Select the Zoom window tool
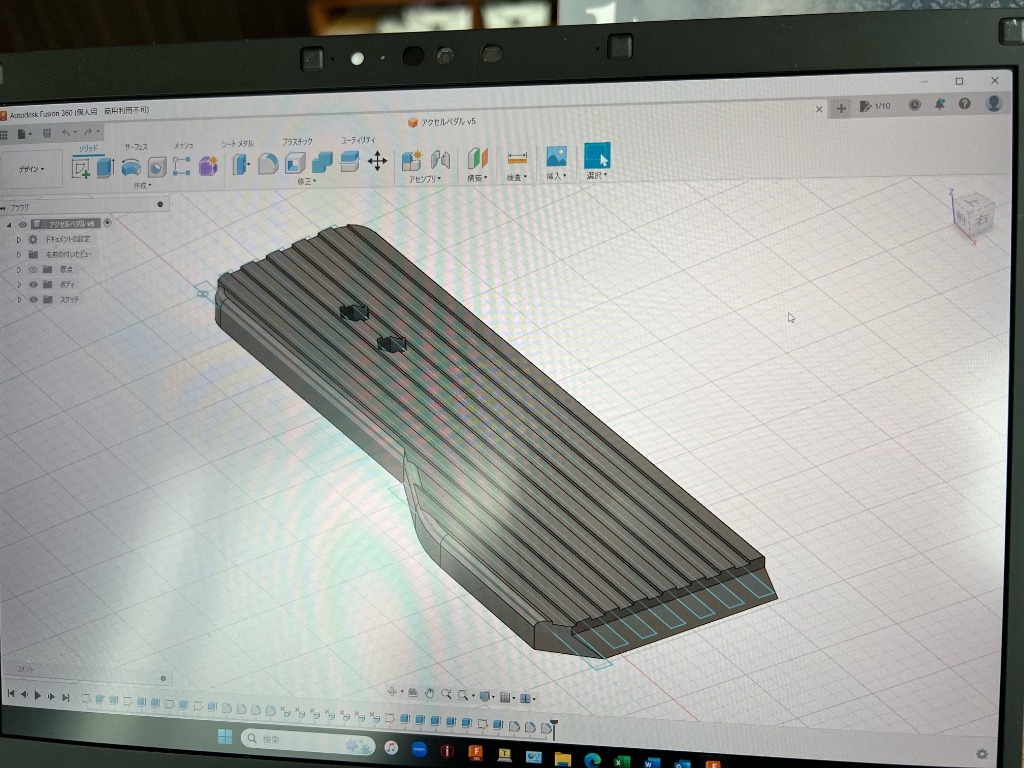1024x768 pixels. (x=463, y=695)
